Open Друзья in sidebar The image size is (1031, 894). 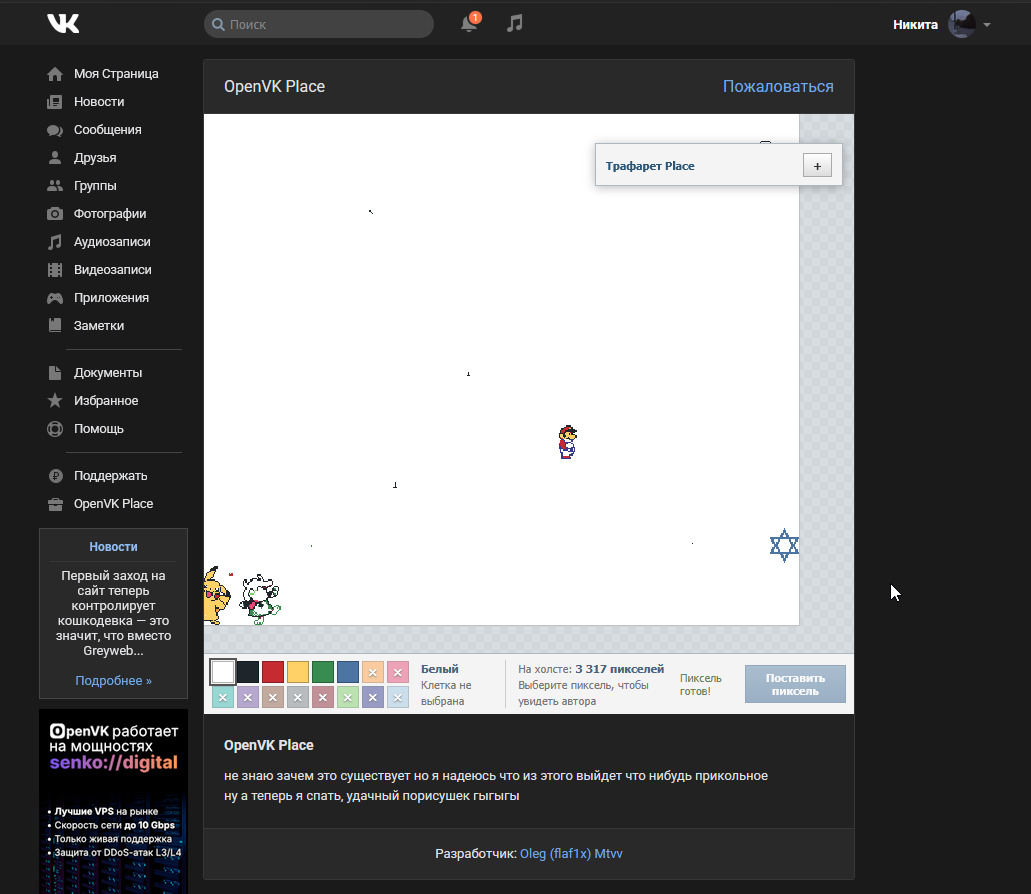(95, 158)
